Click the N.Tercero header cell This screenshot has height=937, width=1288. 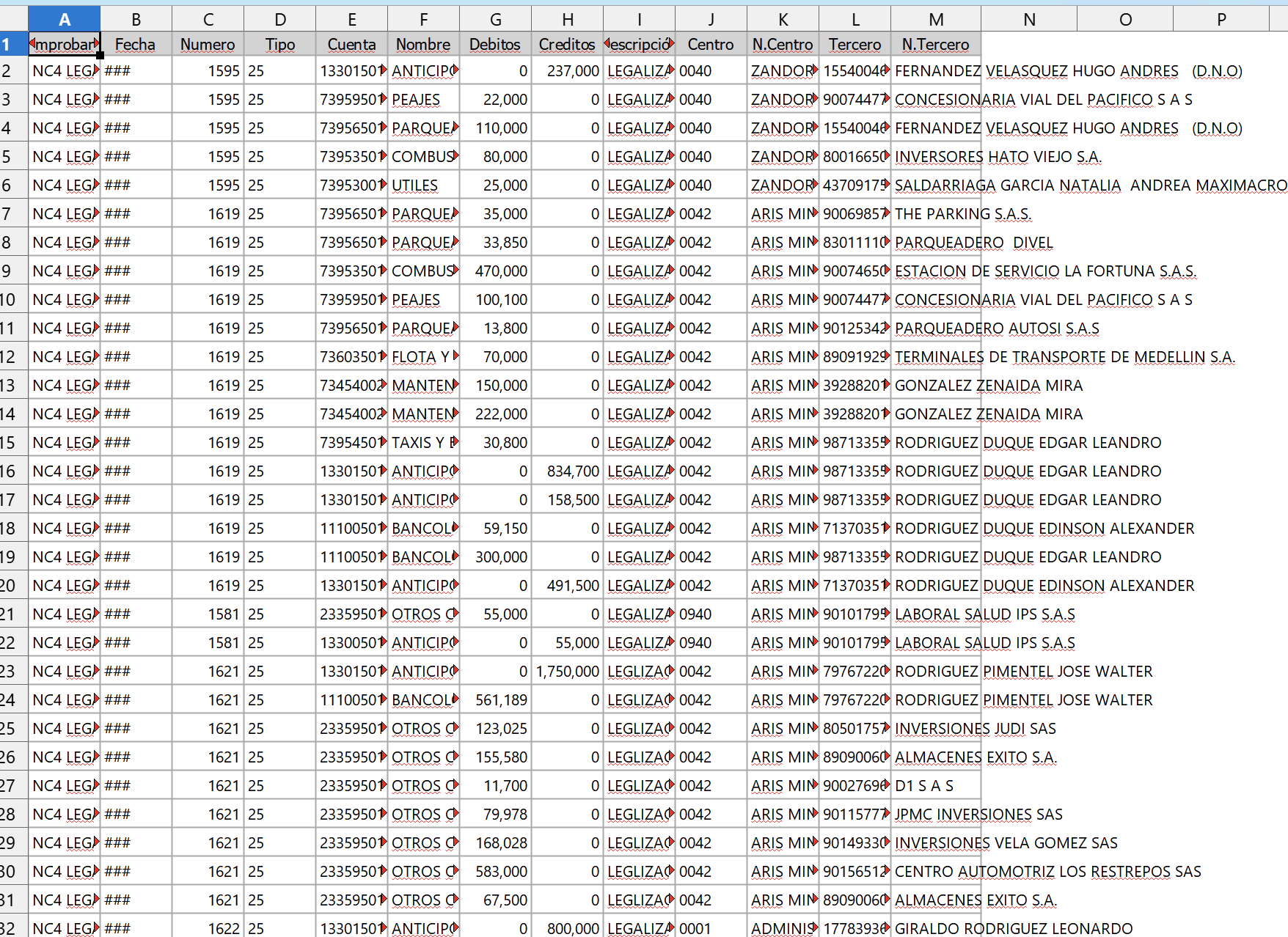pyautogui.click(x=936, y=44)
